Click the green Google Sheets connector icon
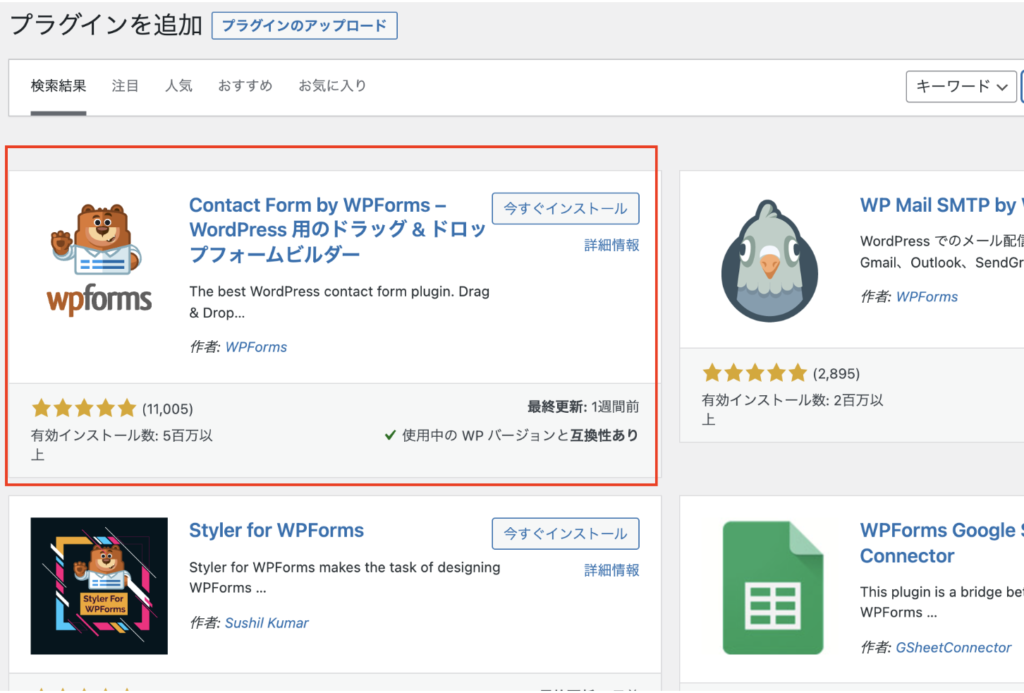The height and width of the screenshot is (693, 1024). point(773,588)
